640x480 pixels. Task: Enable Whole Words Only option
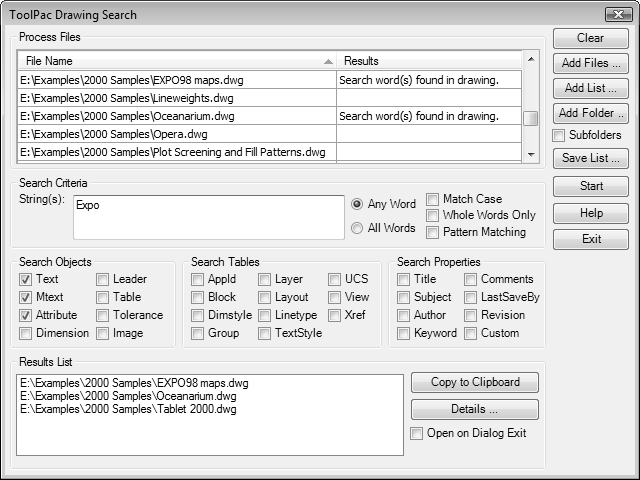click(432, 215)
